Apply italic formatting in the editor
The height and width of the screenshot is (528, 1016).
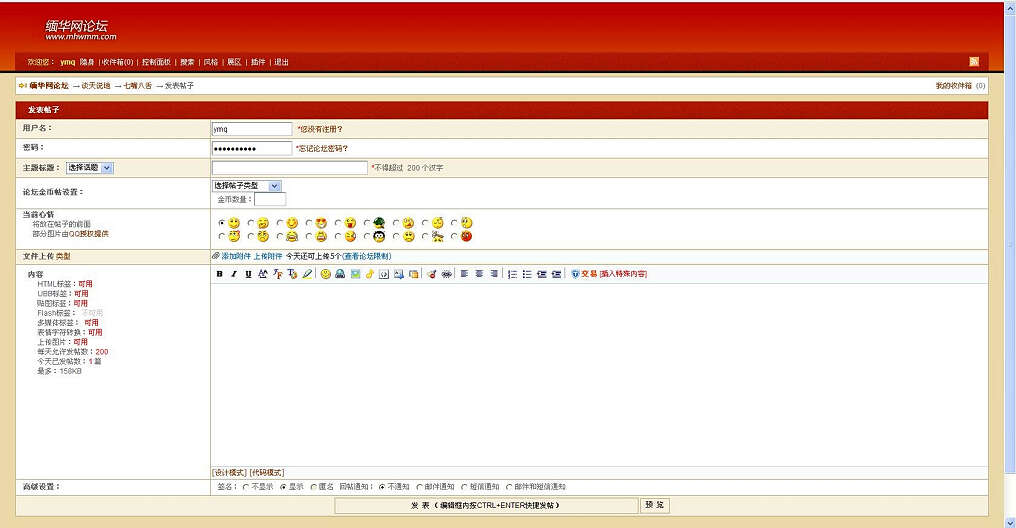coord(234,274)
